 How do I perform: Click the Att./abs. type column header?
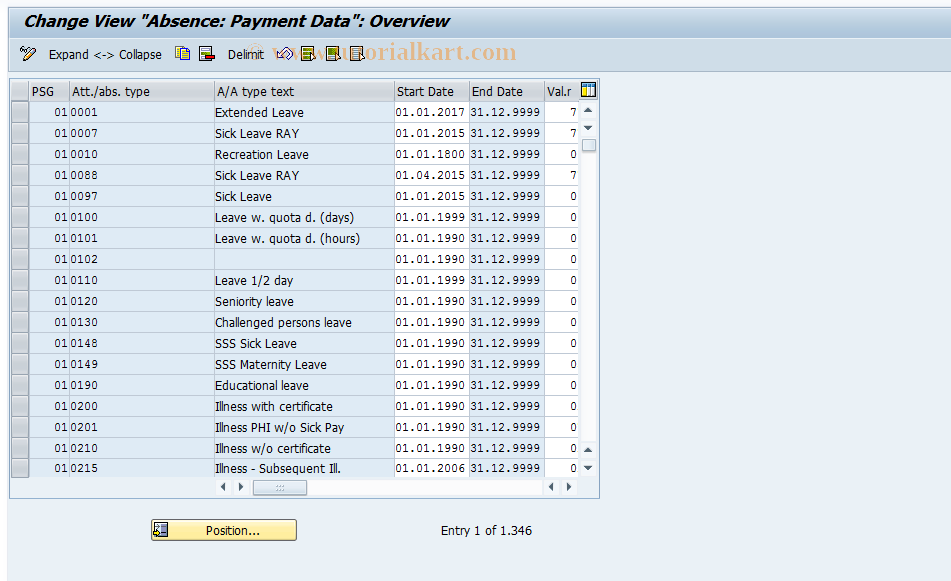141,91
